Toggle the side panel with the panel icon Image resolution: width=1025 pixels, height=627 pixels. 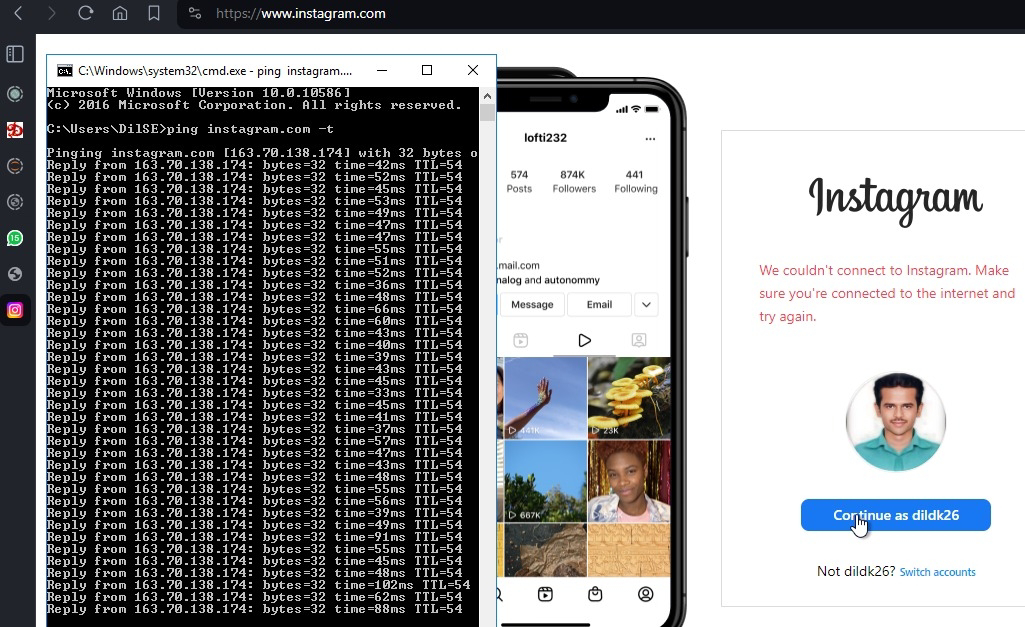pos(15,54)
